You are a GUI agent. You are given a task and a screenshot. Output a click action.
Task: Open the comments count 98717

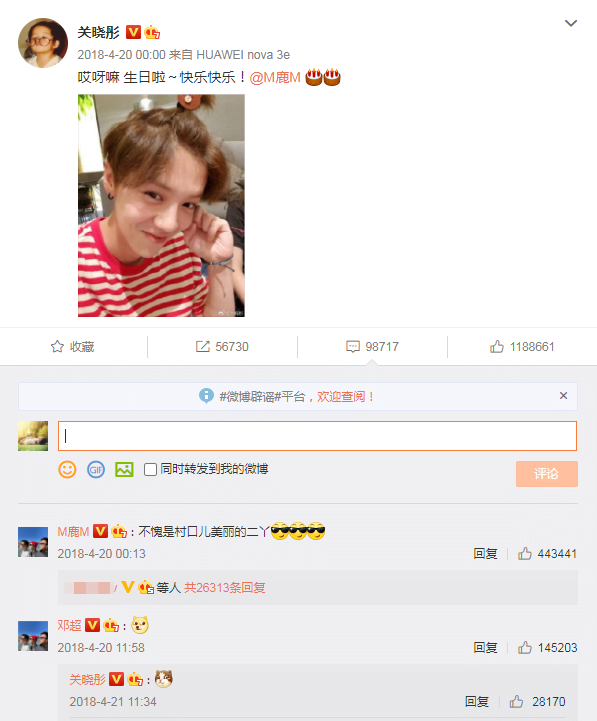click(372, 347)
